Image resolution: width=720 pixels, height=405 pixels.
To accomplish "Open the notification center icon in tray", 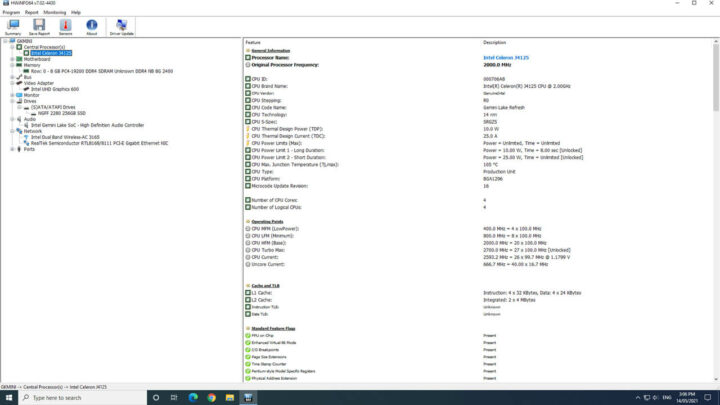I will coord(708,398).
